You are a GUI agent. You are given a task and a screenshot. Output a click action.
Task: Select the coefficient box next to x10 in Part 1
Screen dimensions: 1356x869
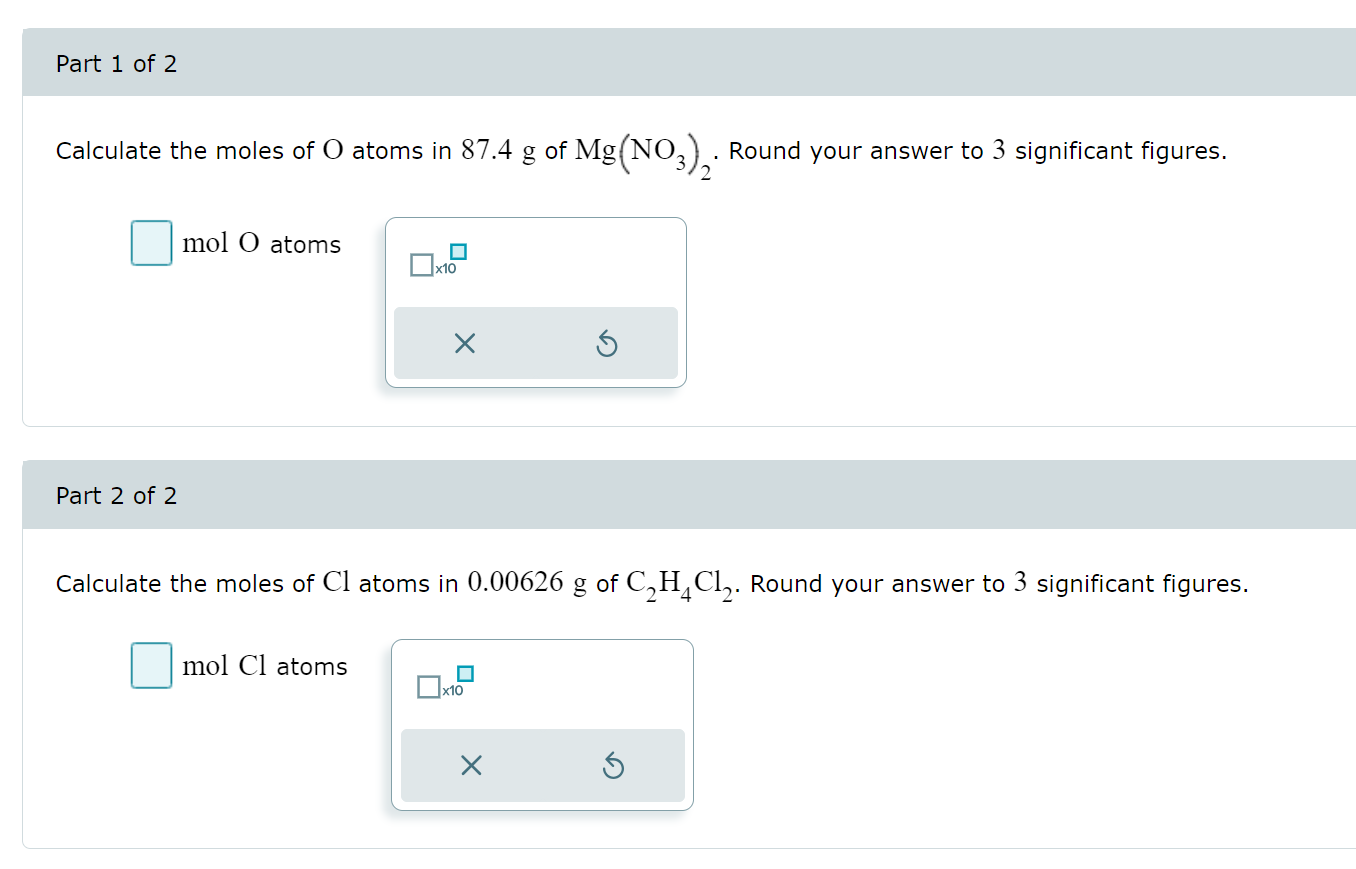421,263
